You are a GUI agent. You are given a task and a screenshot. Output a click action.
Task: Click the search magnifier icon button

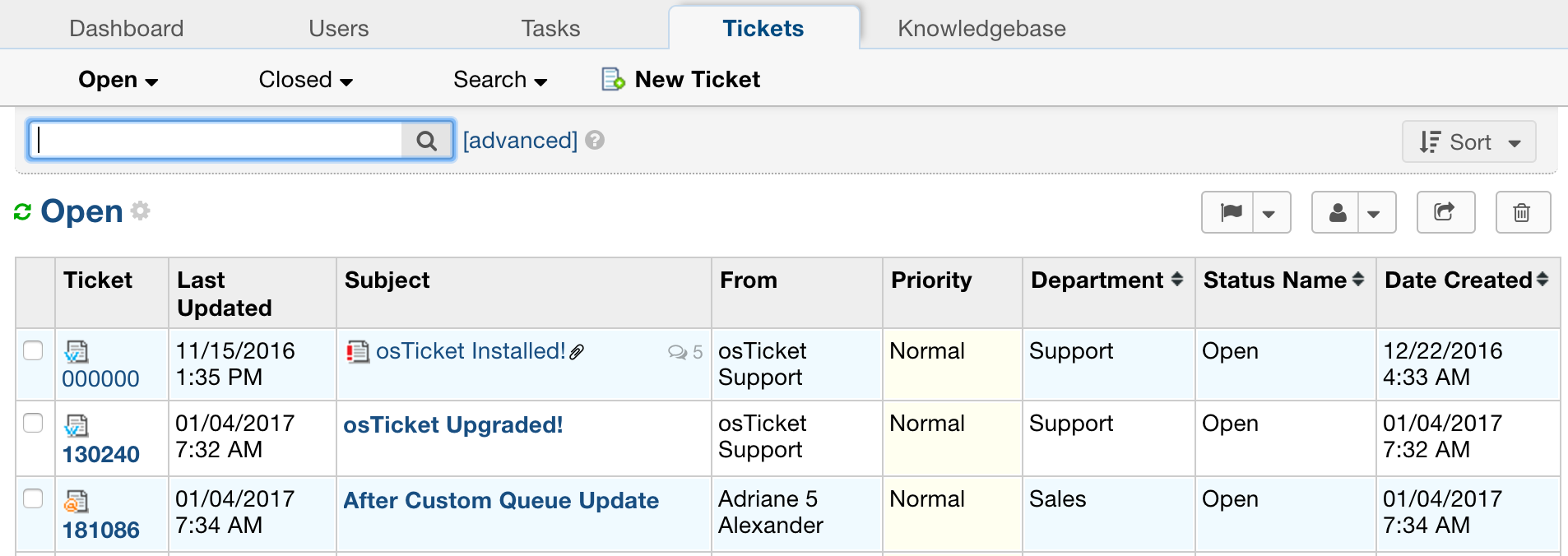(x=426, y=141)
